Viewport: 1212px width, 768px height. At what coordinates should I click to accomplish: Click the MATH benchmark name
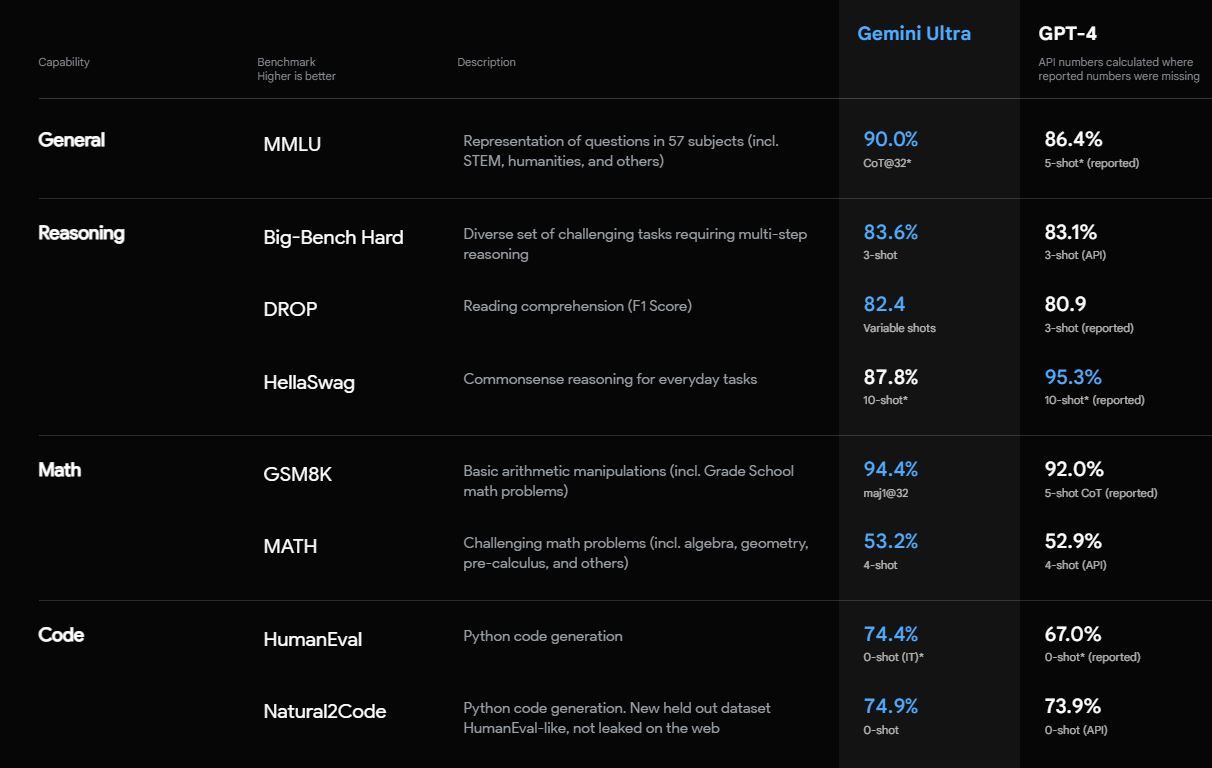(290, 546)
